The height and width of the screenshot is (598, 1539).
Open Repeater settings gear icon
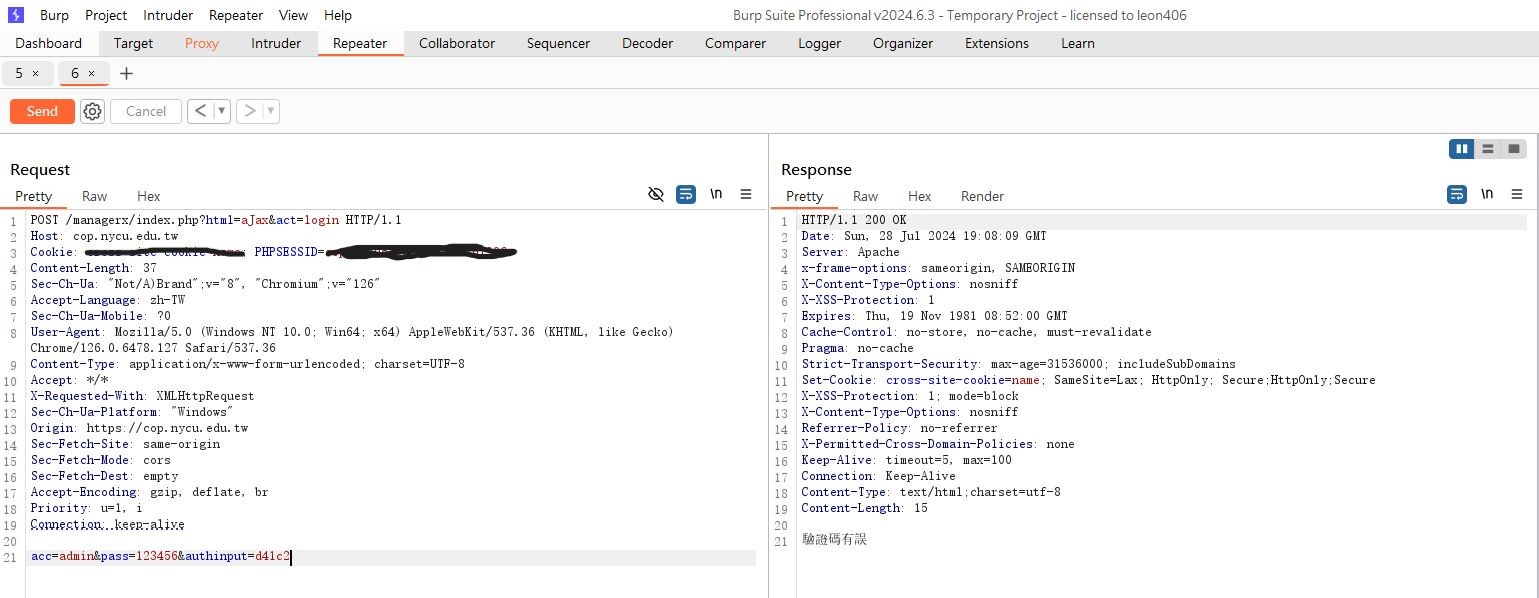point(93,111)
